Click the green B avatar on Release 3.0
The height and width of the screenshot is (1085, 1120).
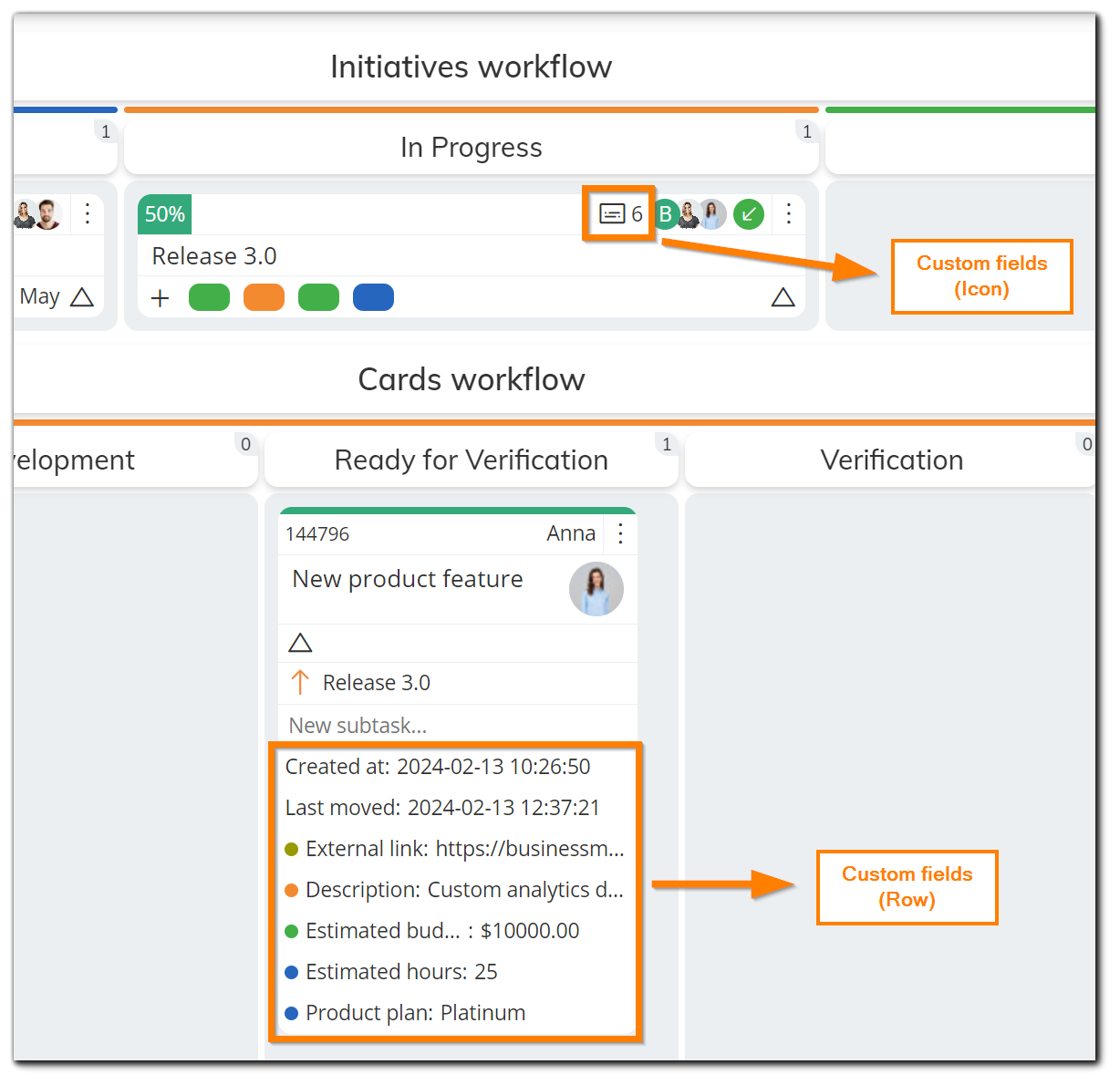tap(665, 214)
